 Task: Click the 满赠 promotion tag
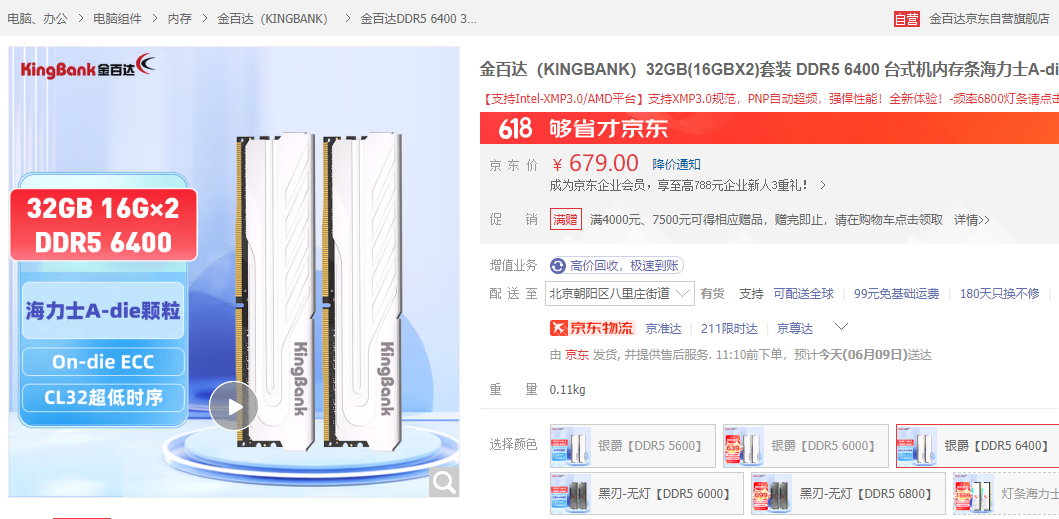tap(565, 220)
